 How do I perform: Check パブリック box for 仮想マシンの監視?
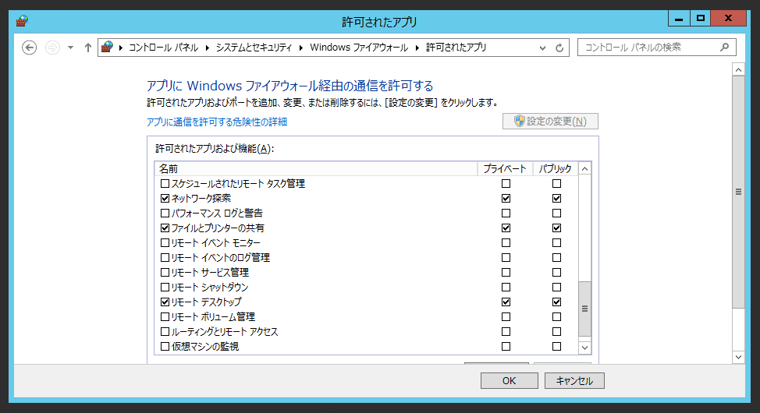pos(556,347)
